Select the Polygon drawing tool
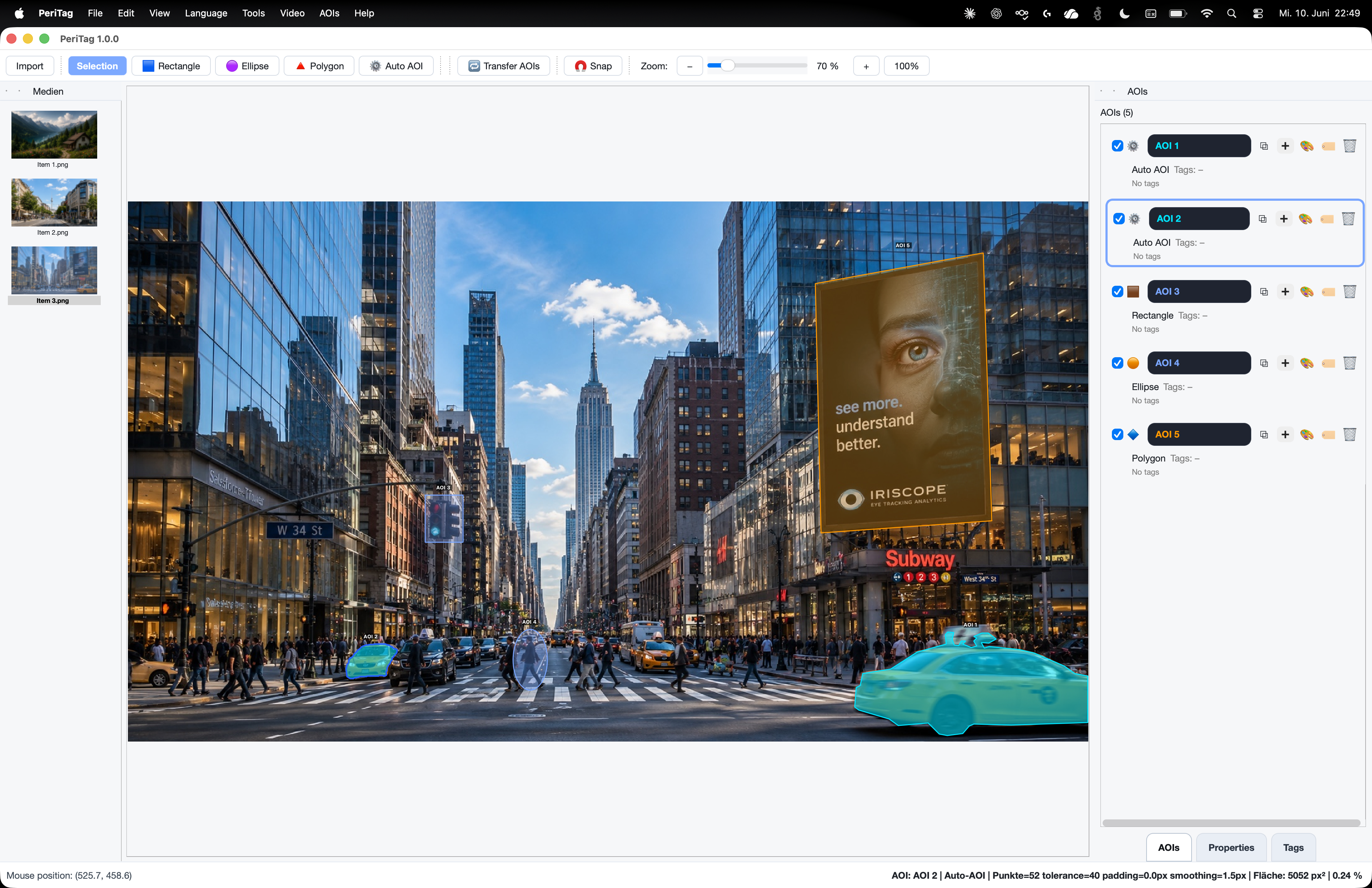Screen dimensions: 1372x888 319,66
